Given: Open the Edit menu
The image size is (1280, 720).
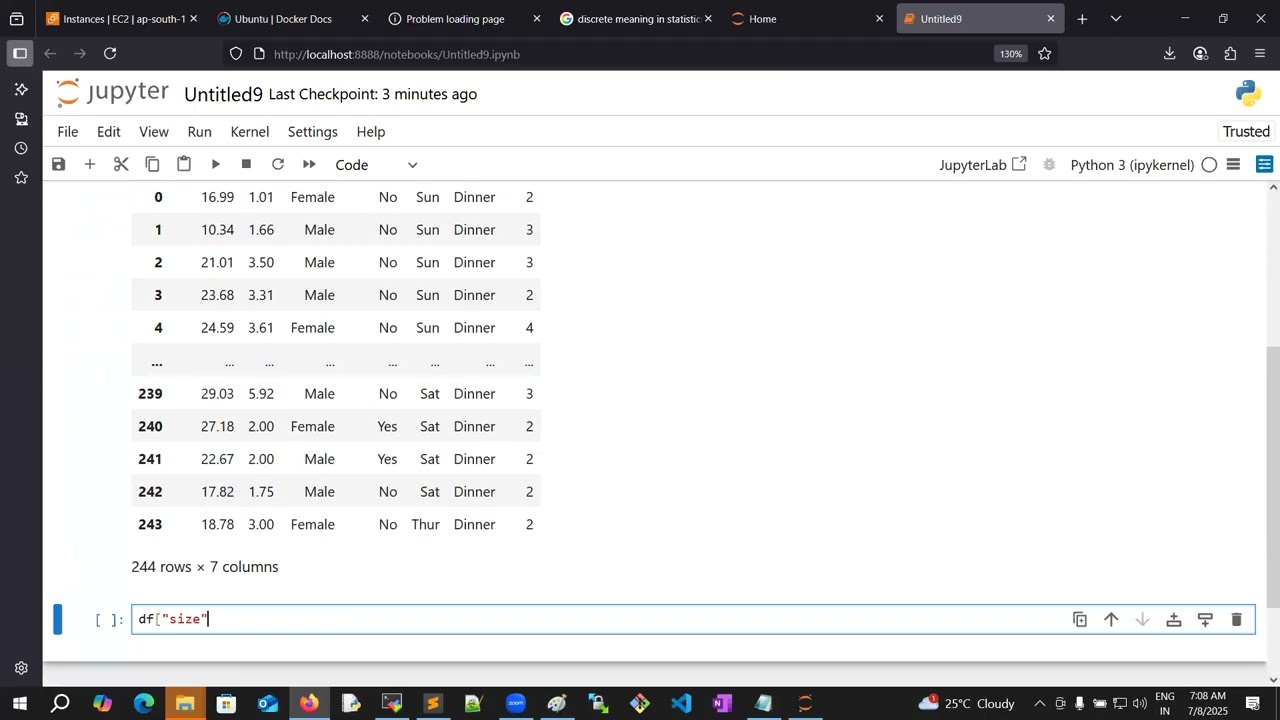Looking at the screenshot, I should [x=108, y=132].
